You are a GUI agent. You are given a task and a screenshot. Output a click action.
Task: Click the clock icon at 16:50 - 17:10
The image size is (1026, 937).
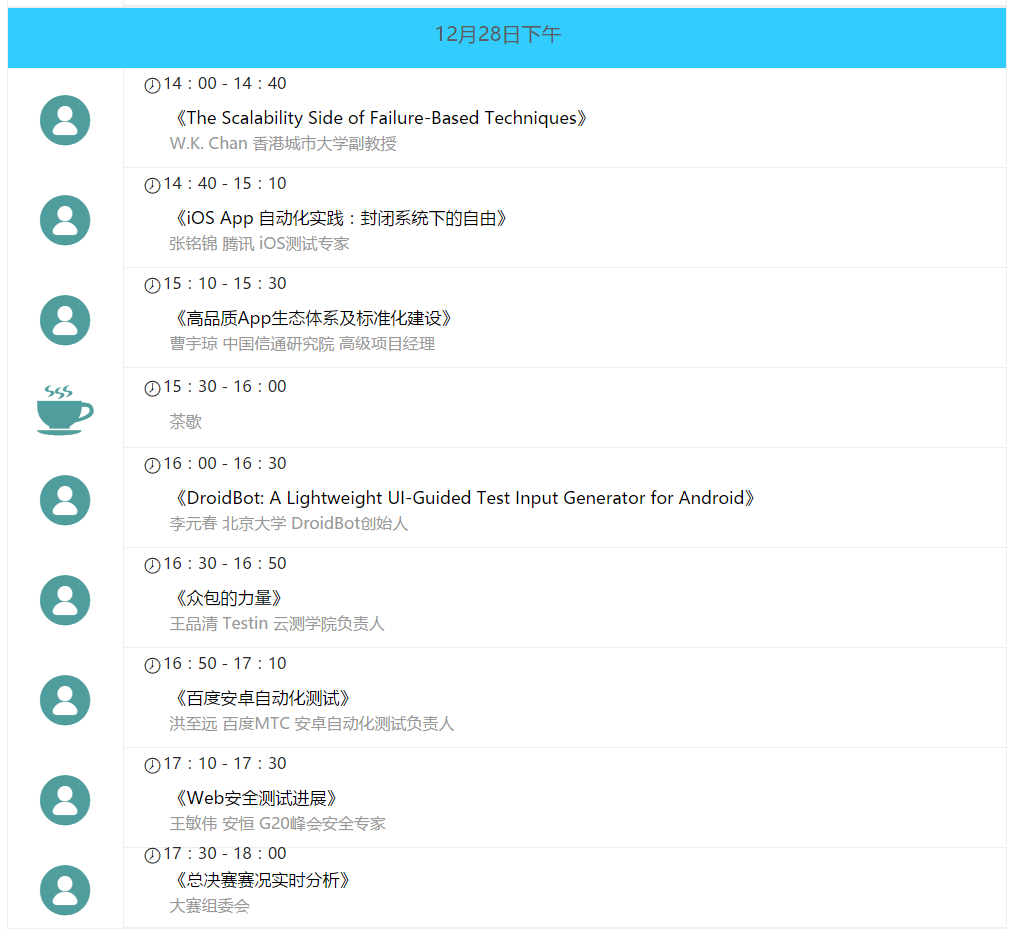[x=152, y=665]
